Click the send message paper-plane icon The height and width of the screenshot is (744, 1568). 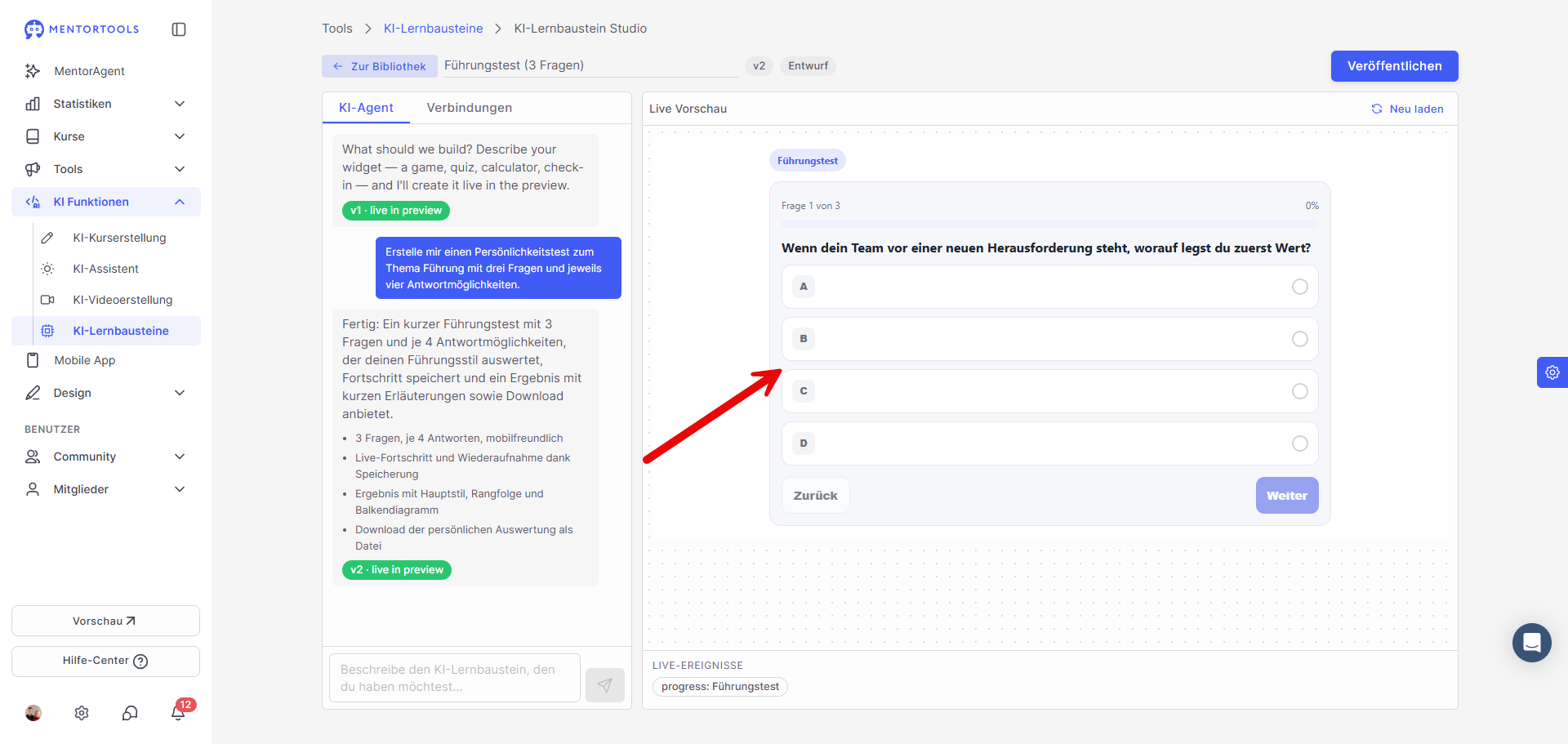[x=605, y=685]
